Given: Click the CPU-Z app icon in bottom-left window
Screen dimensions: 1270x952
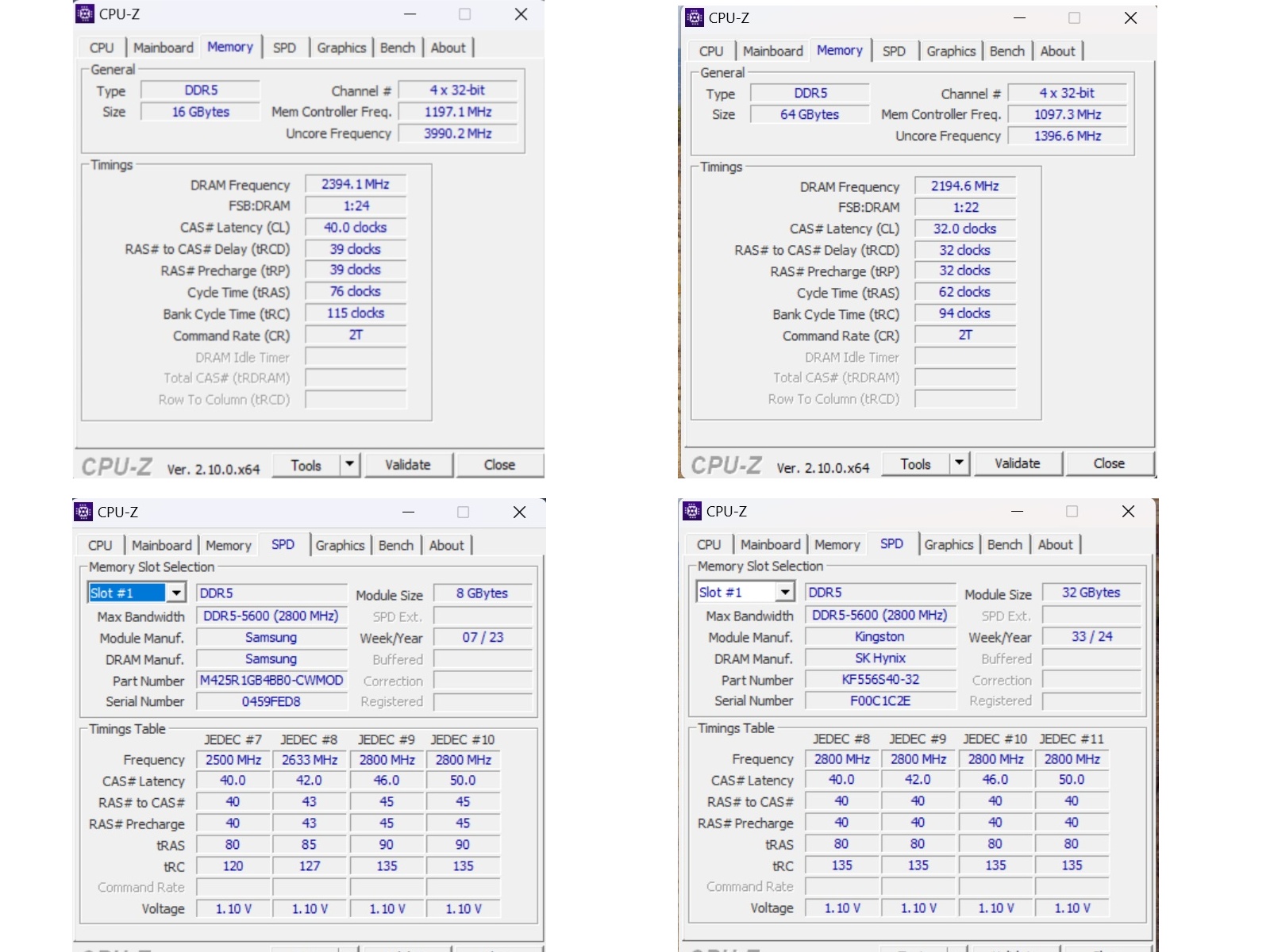Looking at the screenshot, I should click(x=83, y=511).
